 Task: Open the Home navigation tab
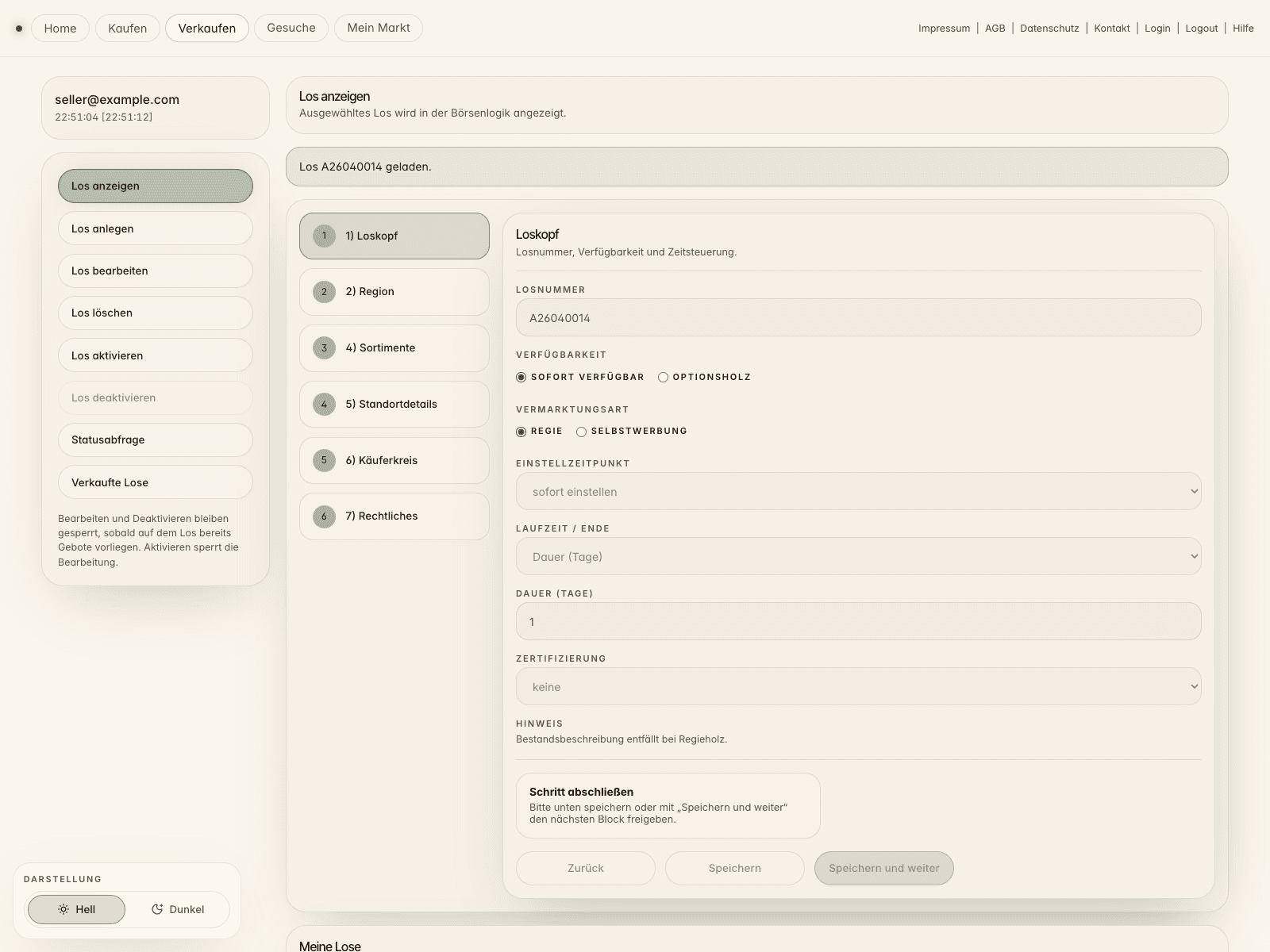point(60,29)
